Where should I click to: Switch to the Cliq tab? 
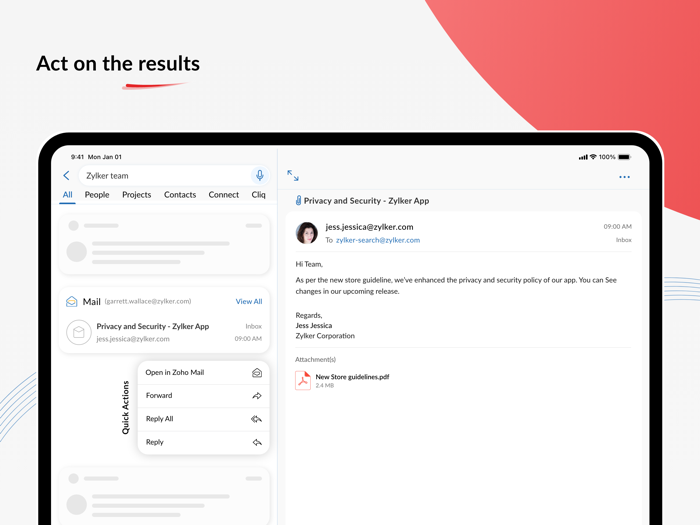(x=258, y=195)
